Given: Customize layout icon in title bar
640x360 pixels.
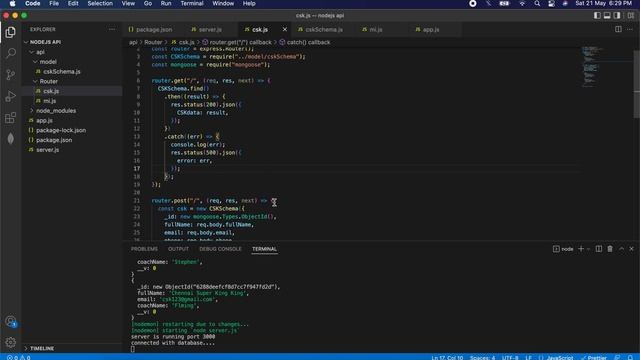Looking at the screenshot, I should [631, 16].
